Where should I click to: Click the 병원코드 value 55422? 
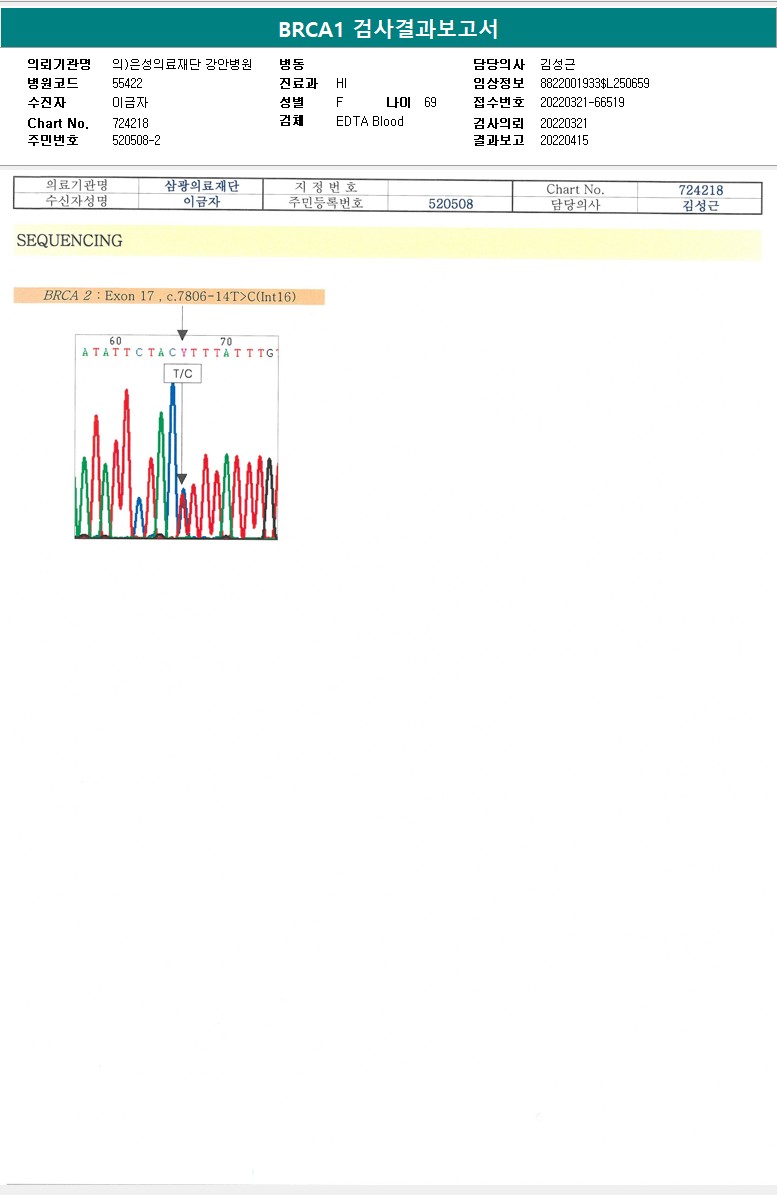pos(127,83)
